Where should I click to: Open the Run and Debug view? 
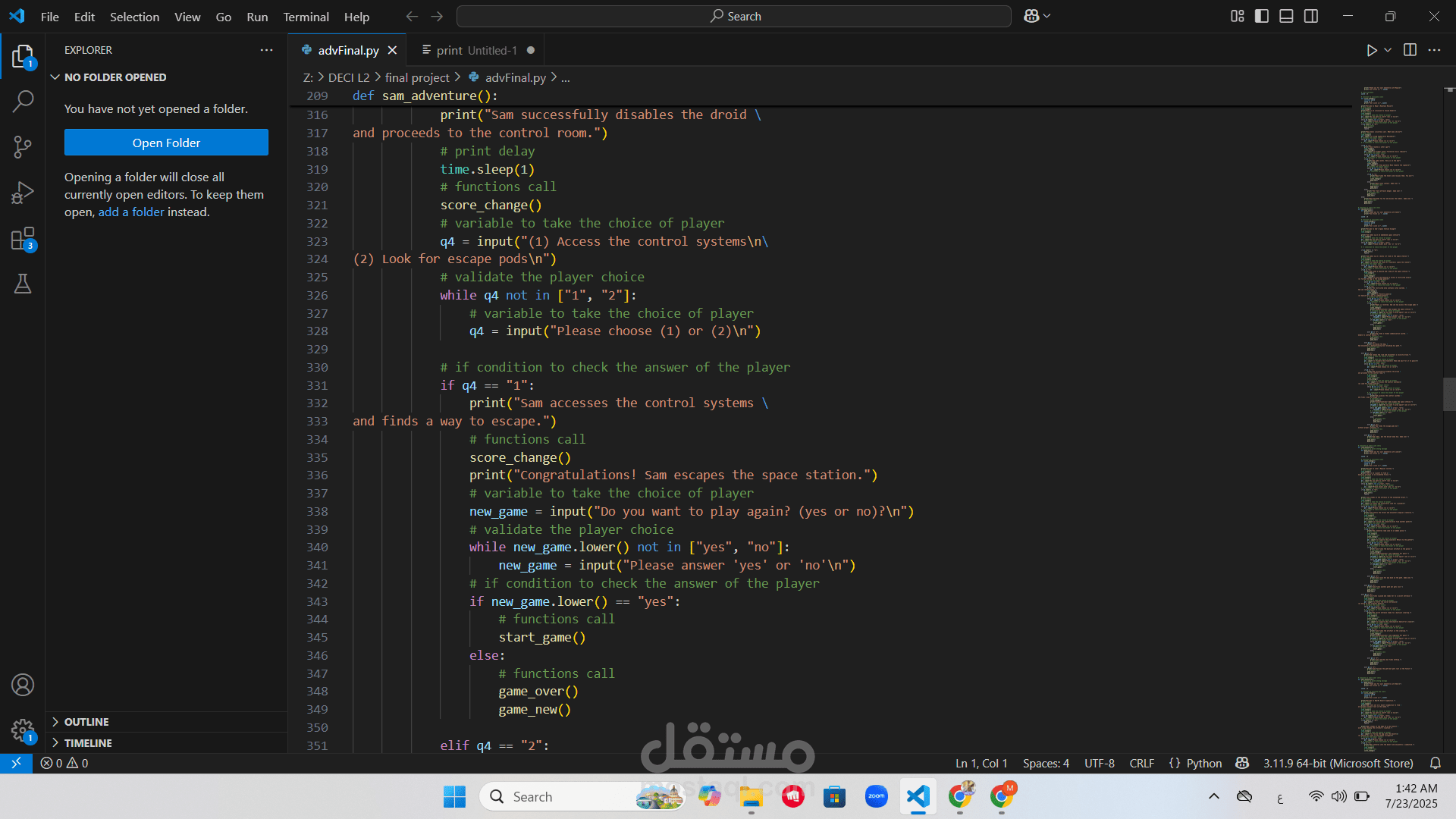[23, 193]
